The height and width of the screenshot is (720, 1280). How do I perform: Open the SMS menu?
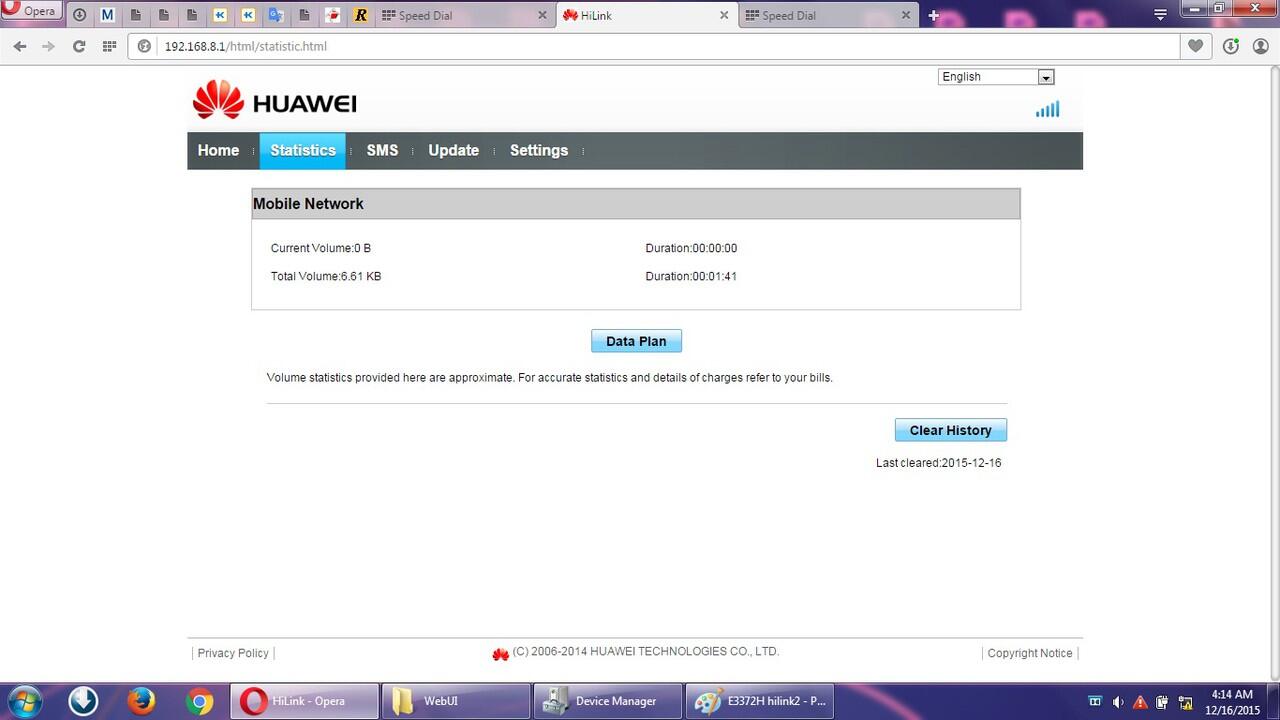(382, 150)
